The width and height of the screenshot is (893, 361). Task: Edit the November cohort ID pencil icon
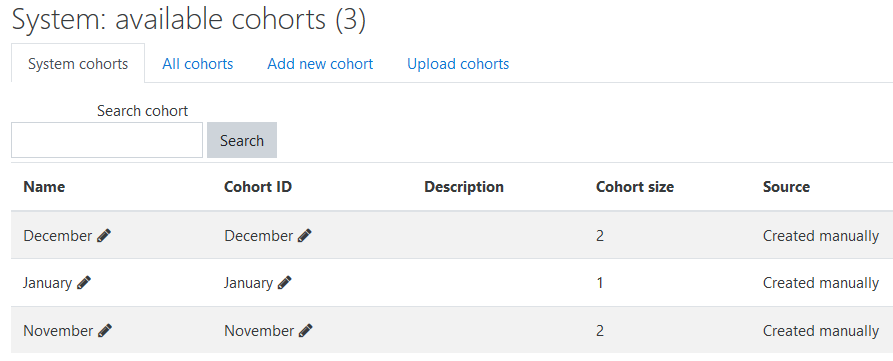pyautogui.click(x=306, y=331)
